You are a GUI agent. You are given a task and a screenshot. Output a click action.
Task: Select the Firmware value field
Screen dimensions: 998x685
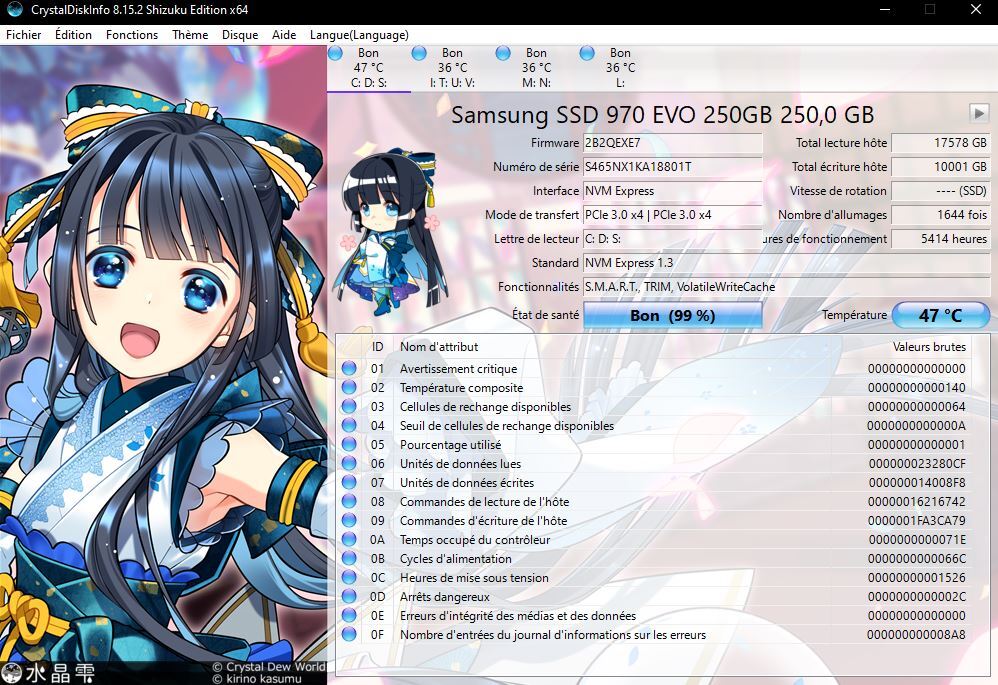pyautogui.click(x=671, y=143)
